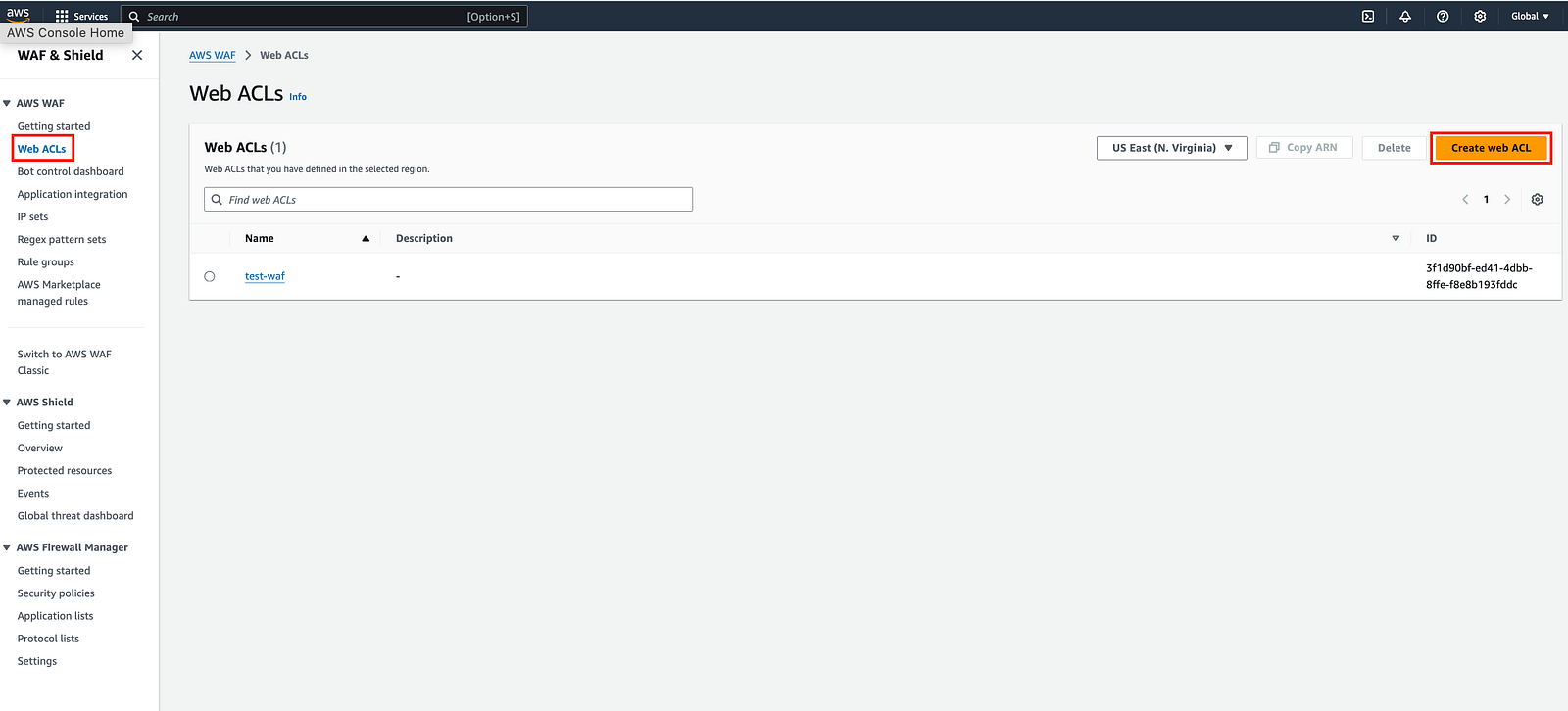The image size is (1568, 711).
Task: Open the Shield Events page
Action: [33, 494]
